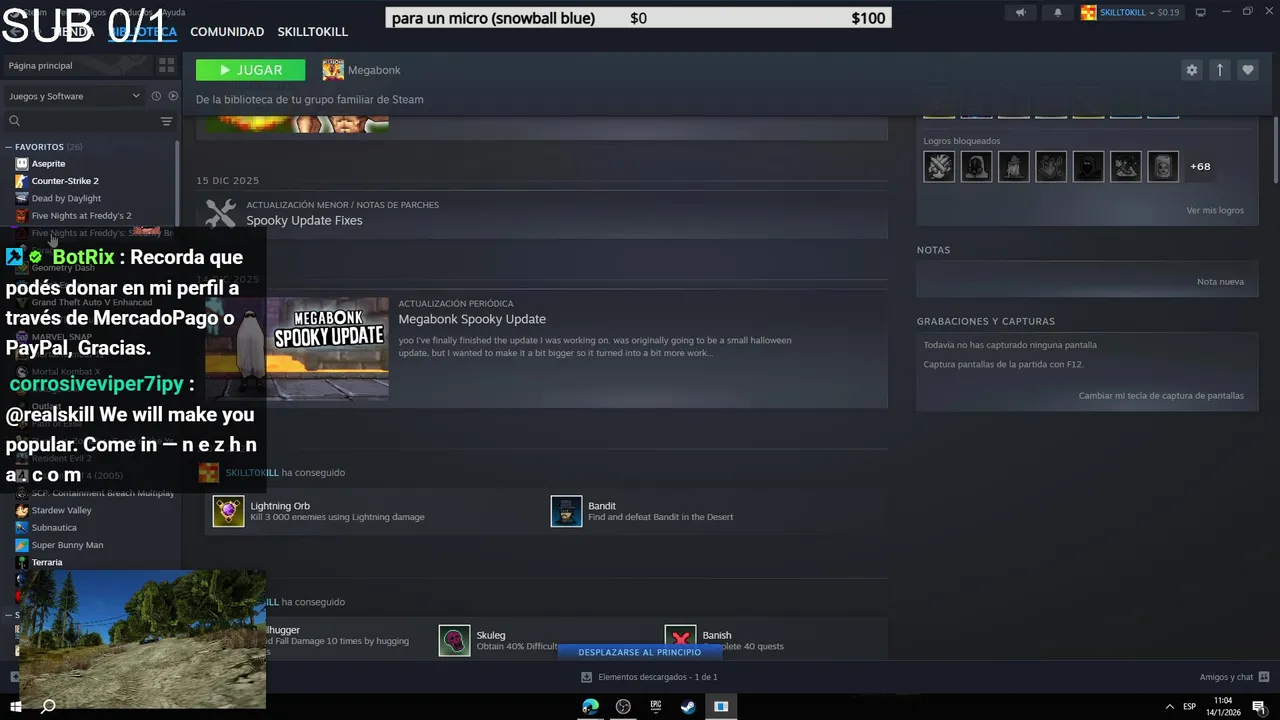Screen dimensions: 1280x720
Task: Open the COMUNIDAD menu
Action: 227,32
